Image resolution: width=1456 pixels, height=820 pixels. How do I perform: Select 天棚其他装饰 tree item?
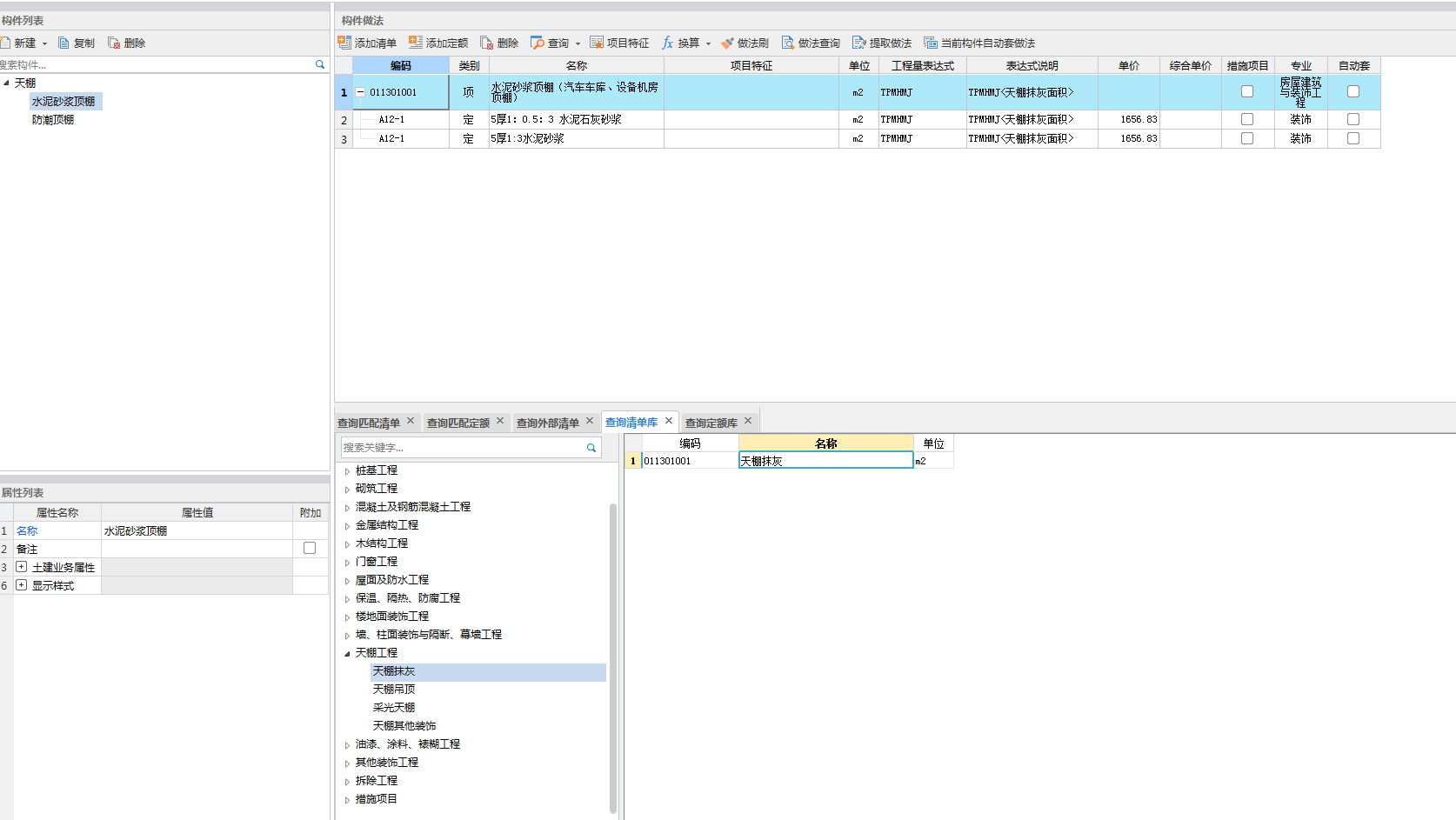coord(404,726)
